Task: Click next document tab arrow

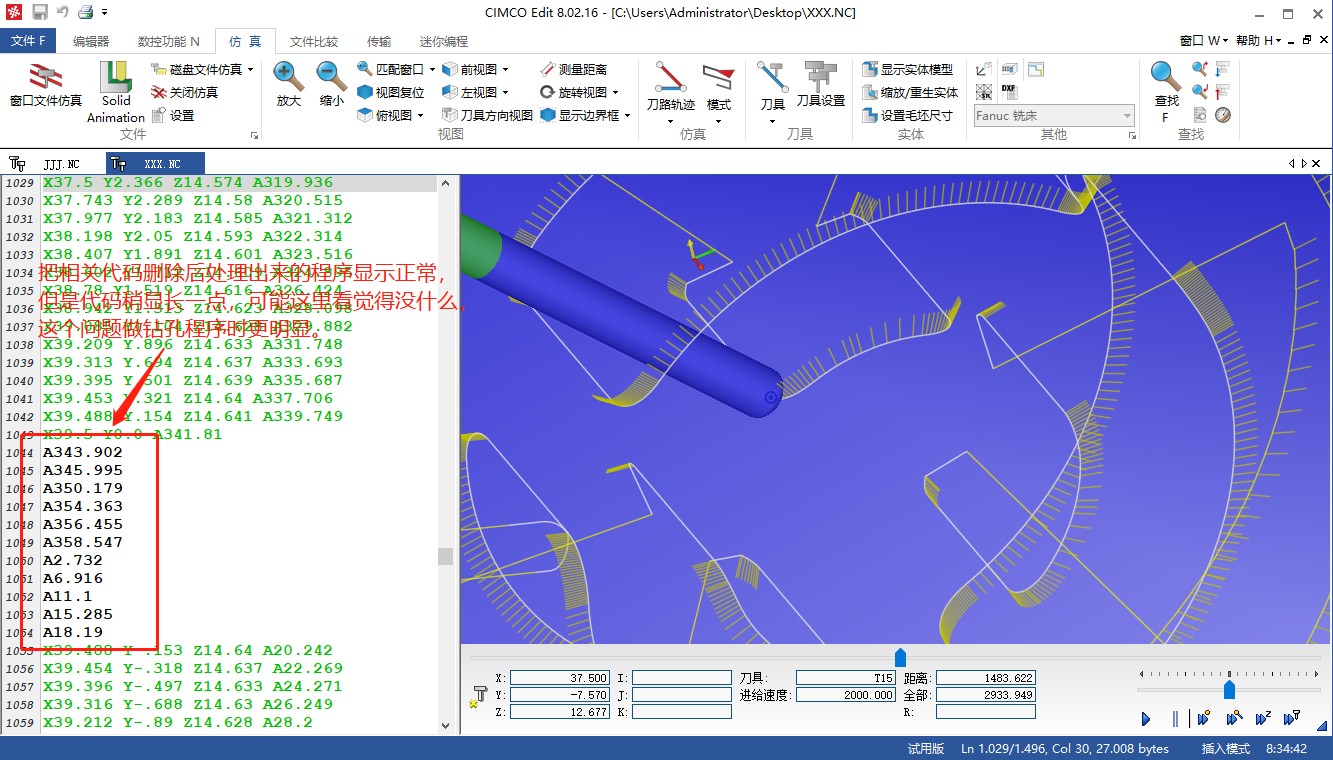Action: tap(1303, 163)
